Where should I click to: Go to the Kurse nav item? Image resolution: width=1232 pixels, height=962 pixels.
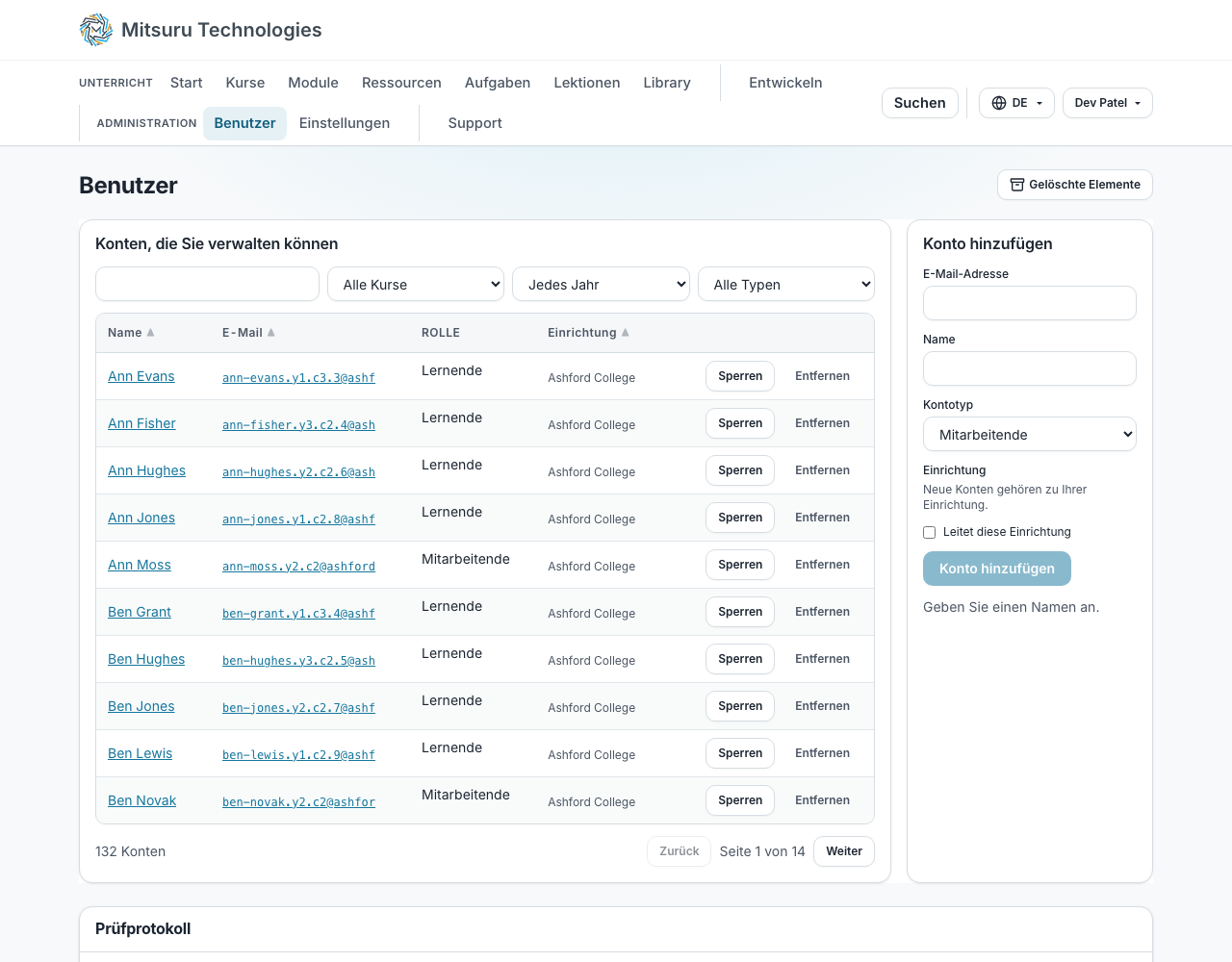[x=245, y=83]
